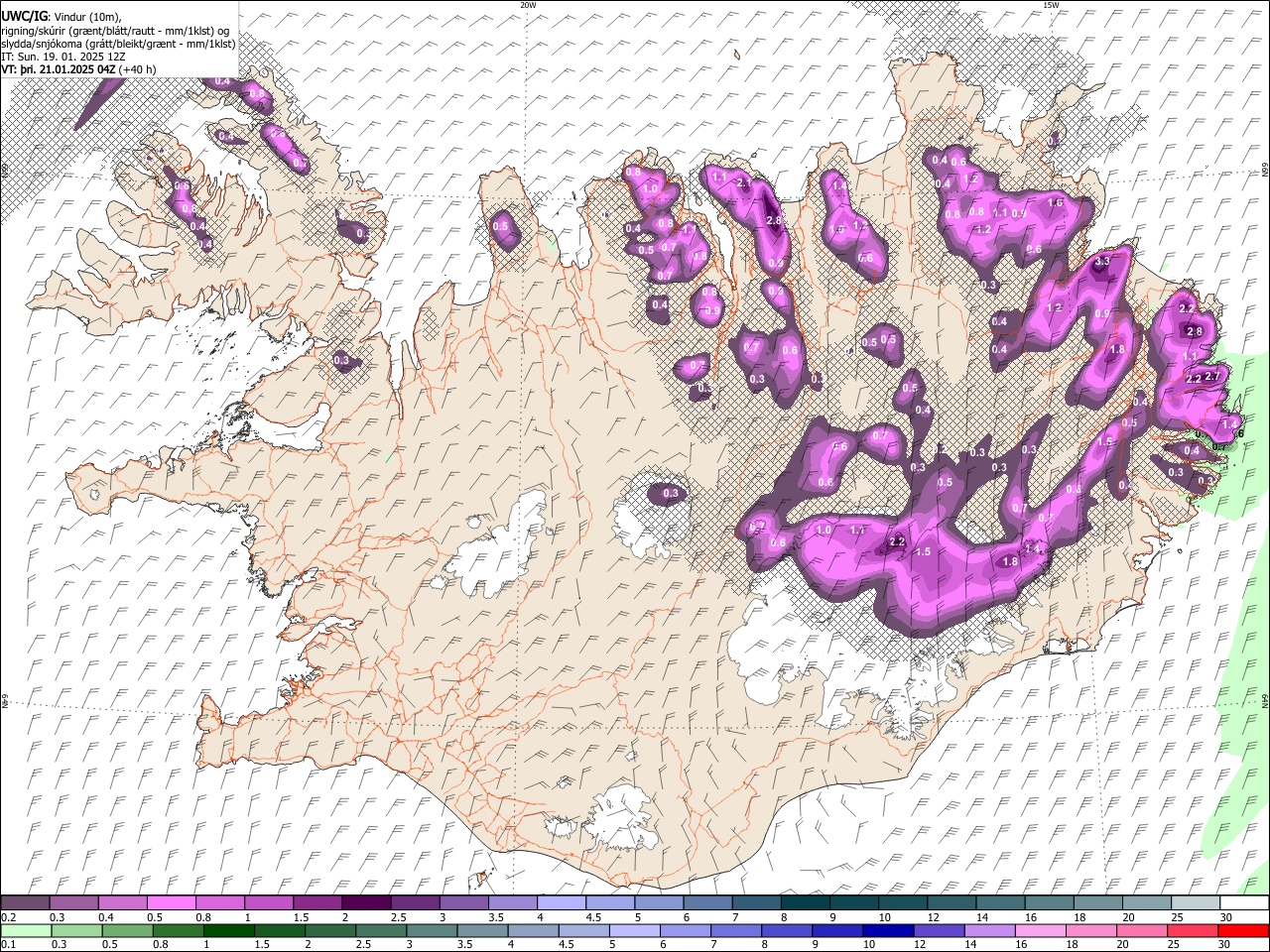Select the pale green 0.1–0.3 rain scale swatch
The height and width of the screenshot is (952, 1270).
26,930
